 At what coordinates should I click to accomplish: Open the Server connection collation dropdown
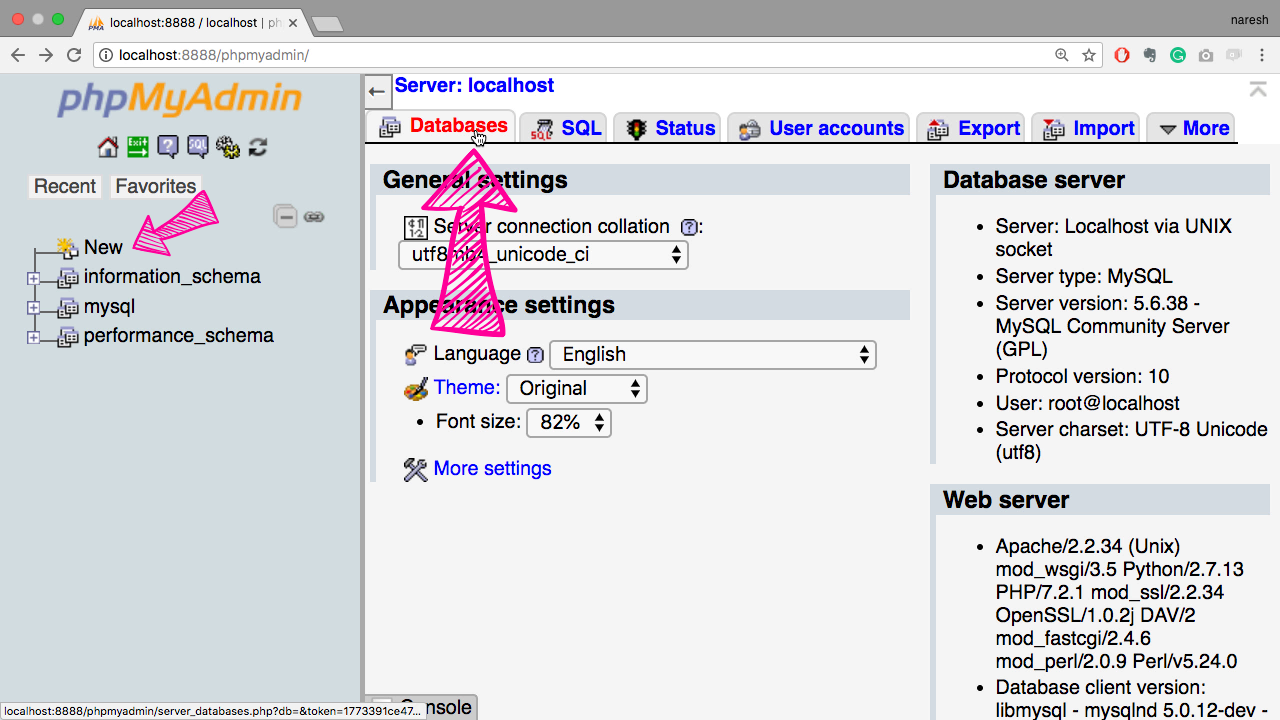[x=544, y=255]
